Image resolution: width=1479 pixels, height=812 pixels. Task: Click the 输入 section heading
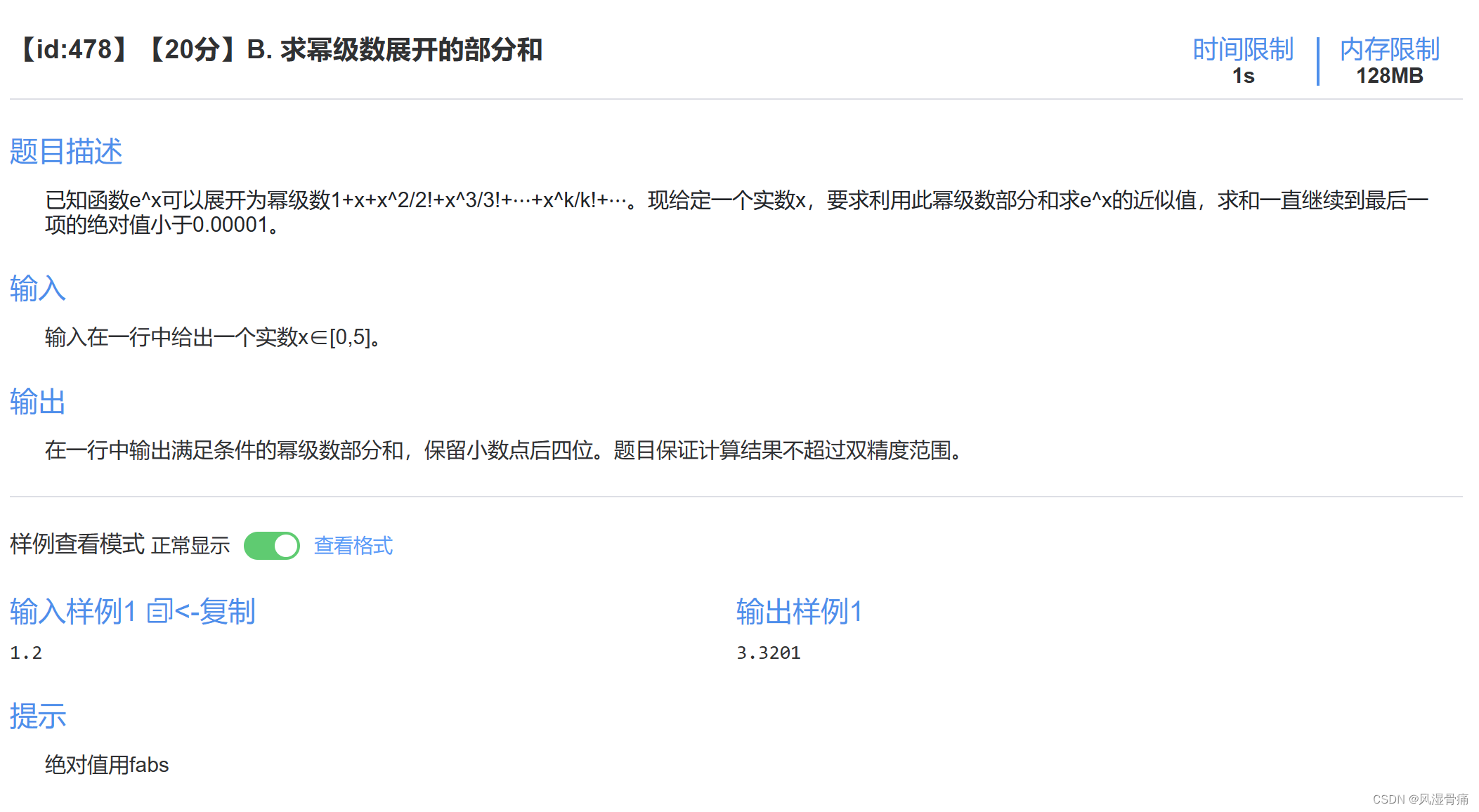coord(38,289)
